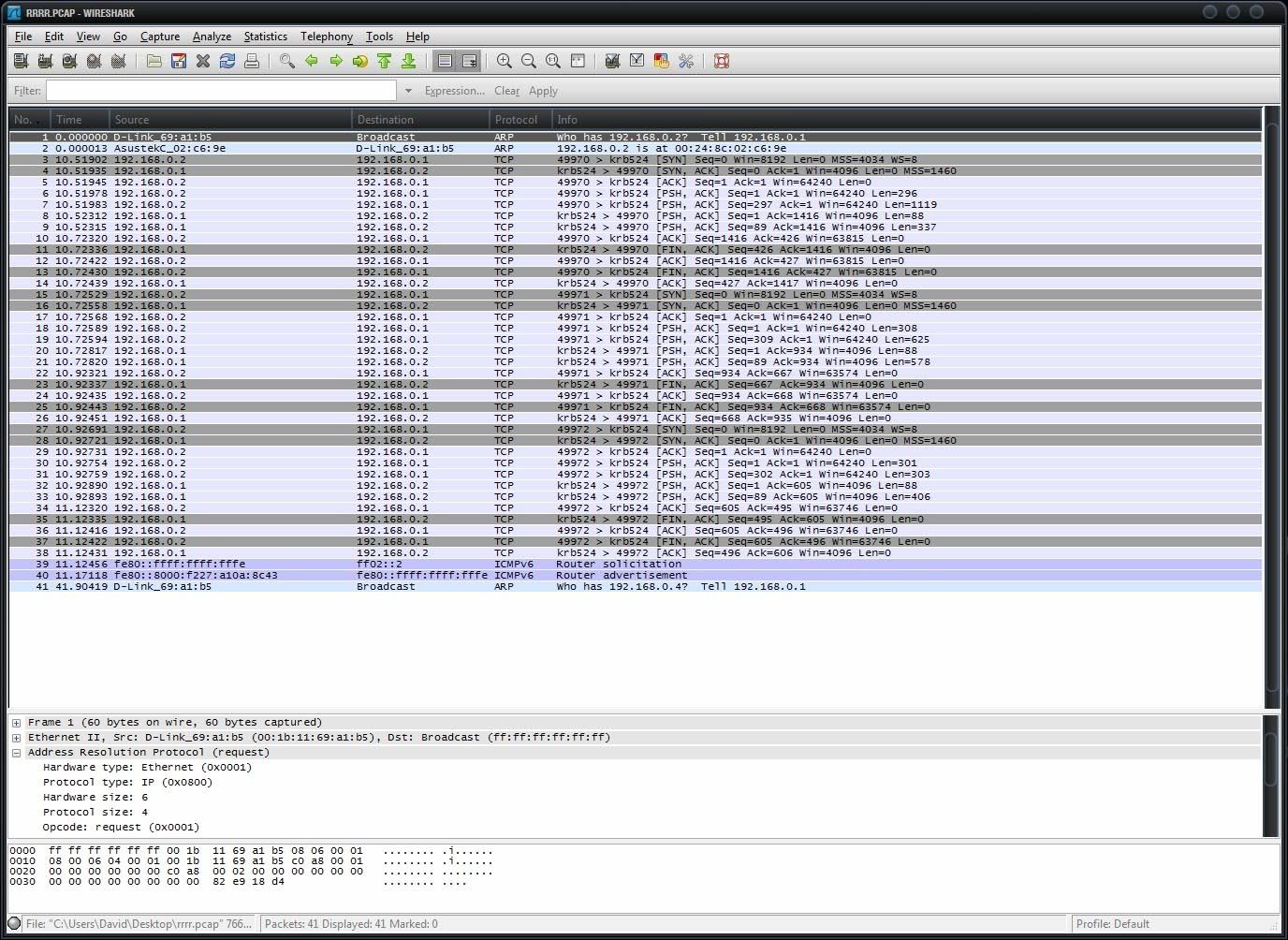Open the Edit menu
1288x940 pixels.
(x=54, y=37)
